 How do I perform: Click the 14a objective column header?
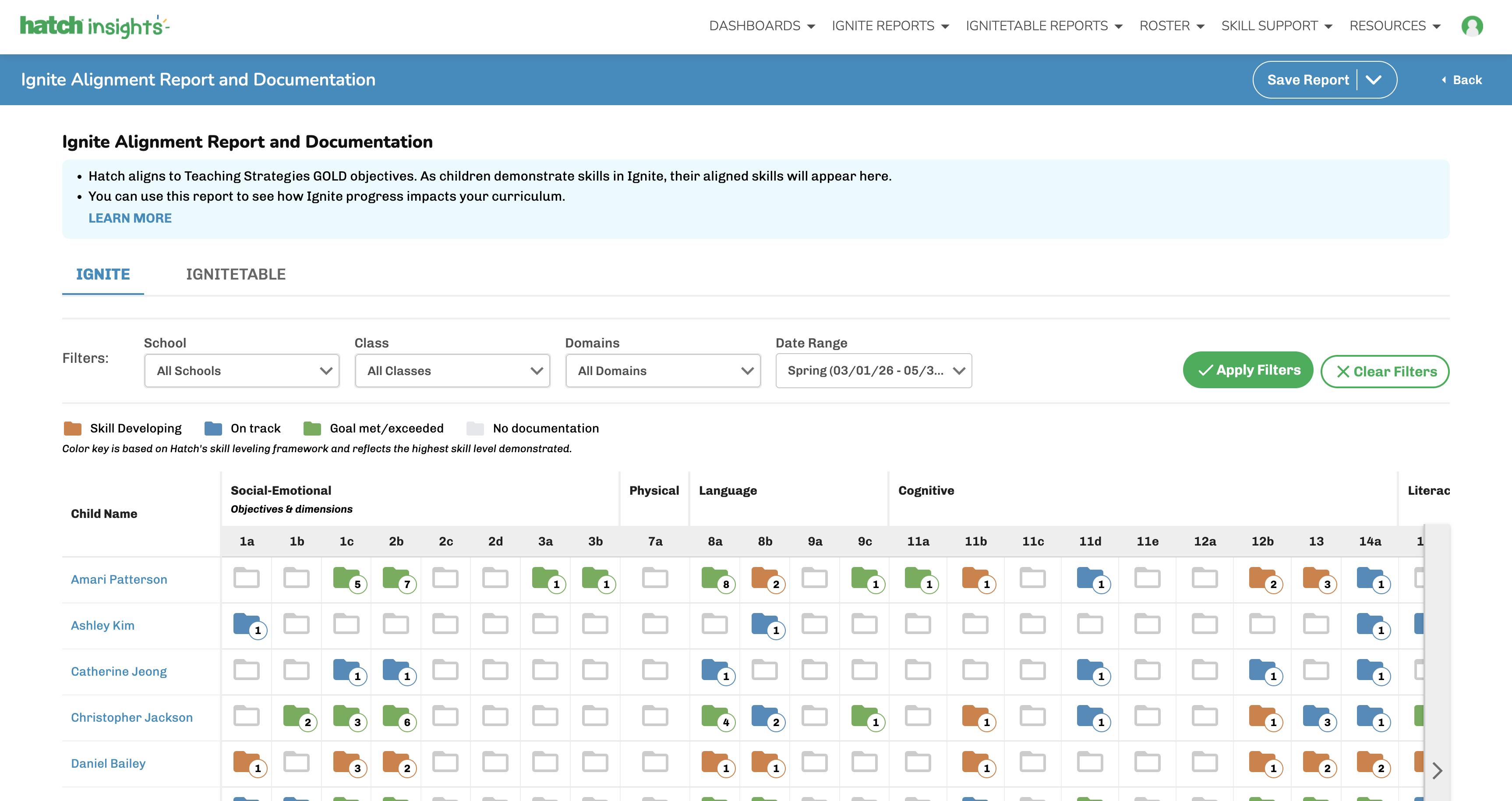pos(1370,541)
